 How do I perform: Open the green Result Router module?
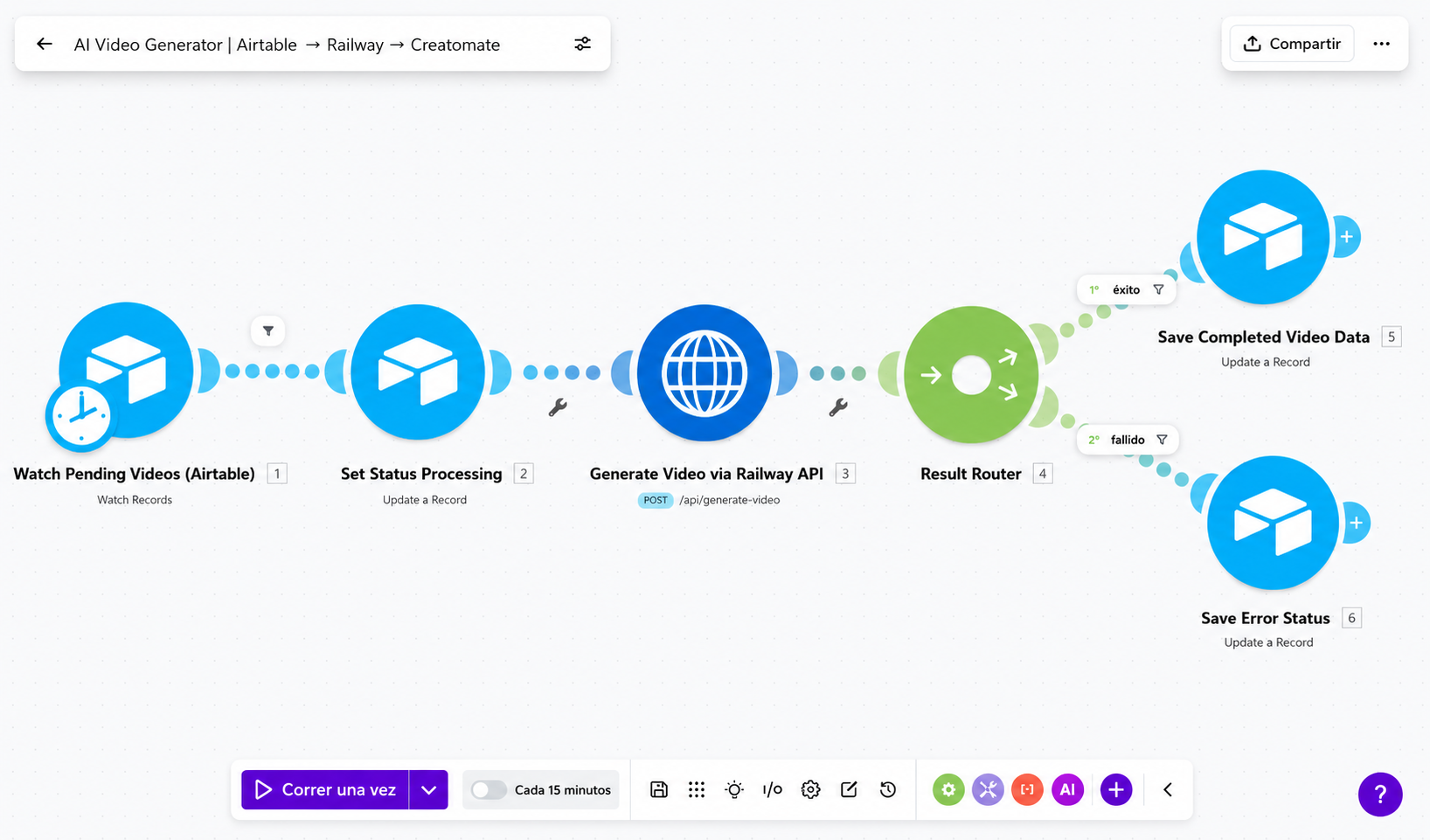click(971, 375)
